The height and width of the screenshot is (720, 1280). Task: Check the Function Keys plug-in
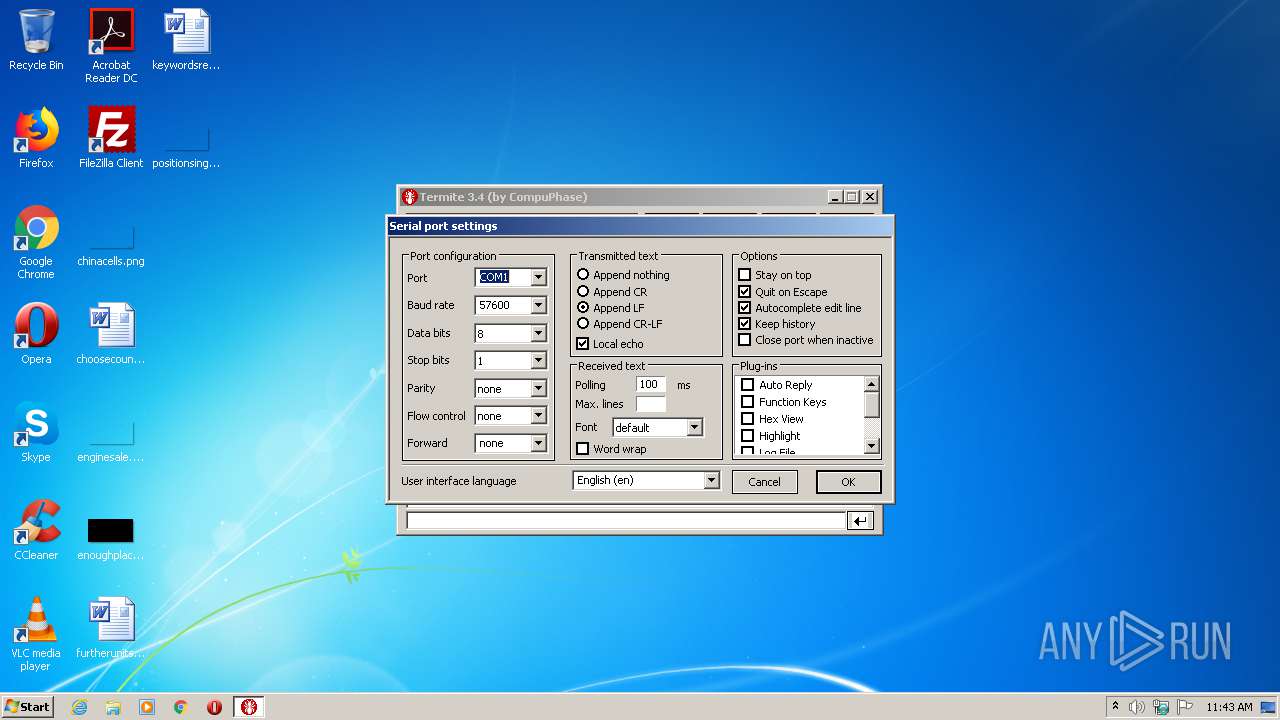pyautogui.click(x=747, y=402)
